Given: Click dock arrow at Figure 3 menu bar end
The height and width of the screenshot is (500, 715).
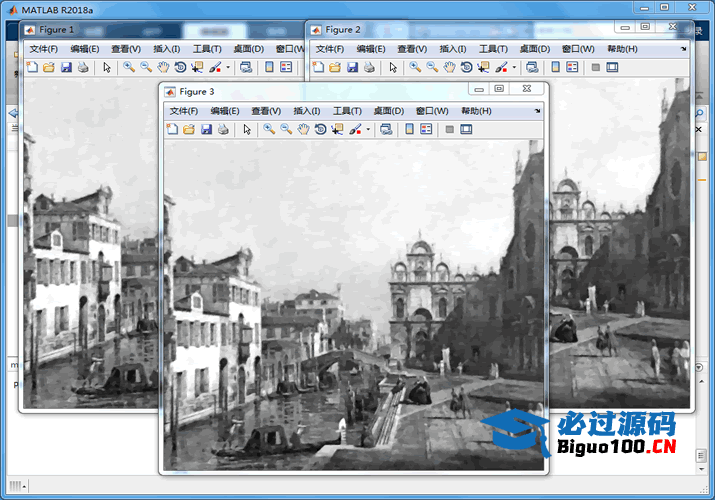Looking at the screenshot, I should click(538, 111).
